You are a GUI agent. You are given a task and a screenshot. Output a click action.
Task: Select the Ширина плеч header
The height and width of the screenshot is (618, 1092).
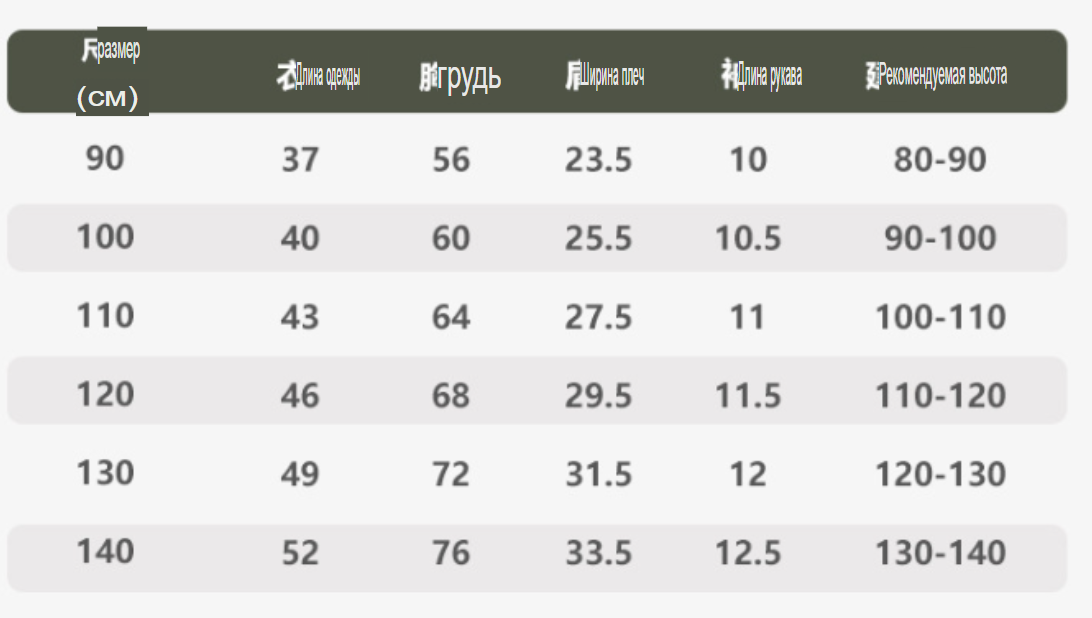click(x=604, y=75)
